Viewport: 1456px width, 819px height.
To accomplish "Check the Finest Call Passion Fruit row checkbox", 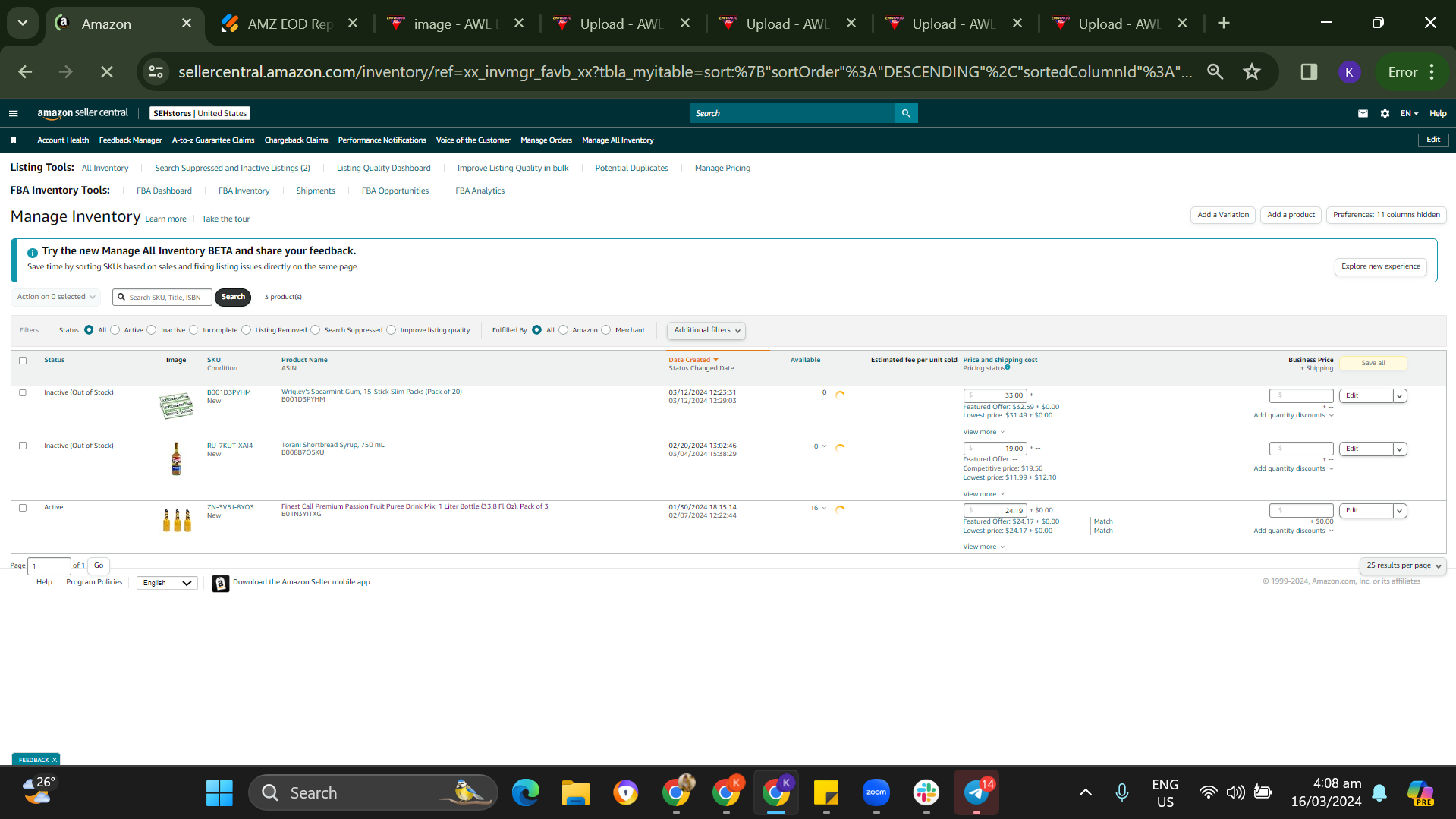I will [23, 508].
